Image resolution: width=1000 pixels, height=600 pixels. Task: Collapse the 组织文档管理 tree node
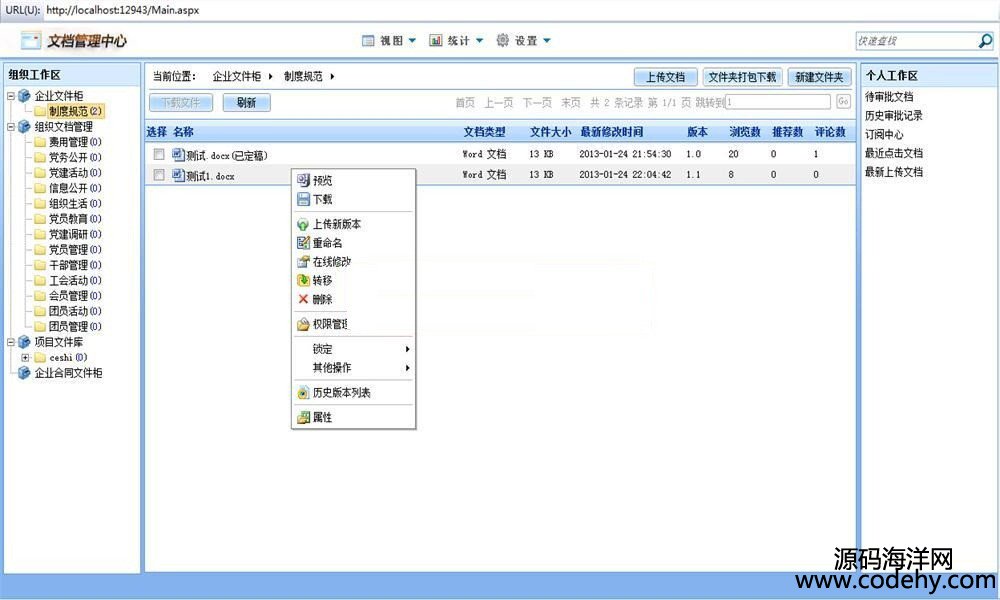(11, 127)
